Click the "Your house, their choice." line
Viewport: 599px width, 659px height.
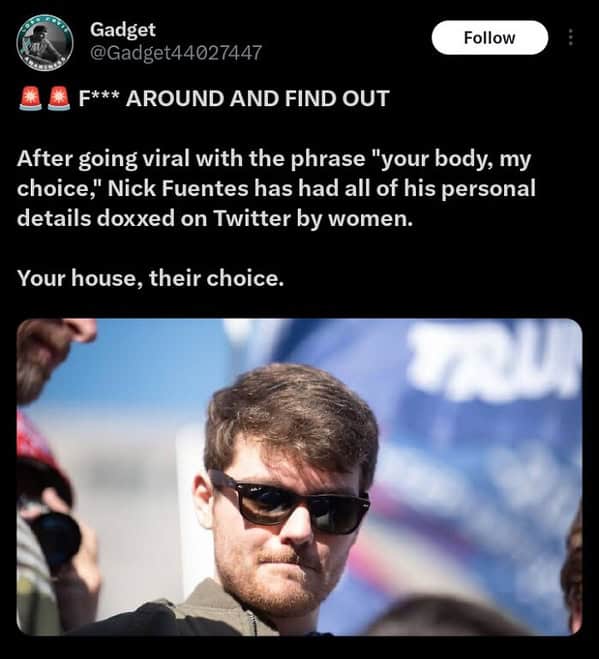[x=150, y=278]
